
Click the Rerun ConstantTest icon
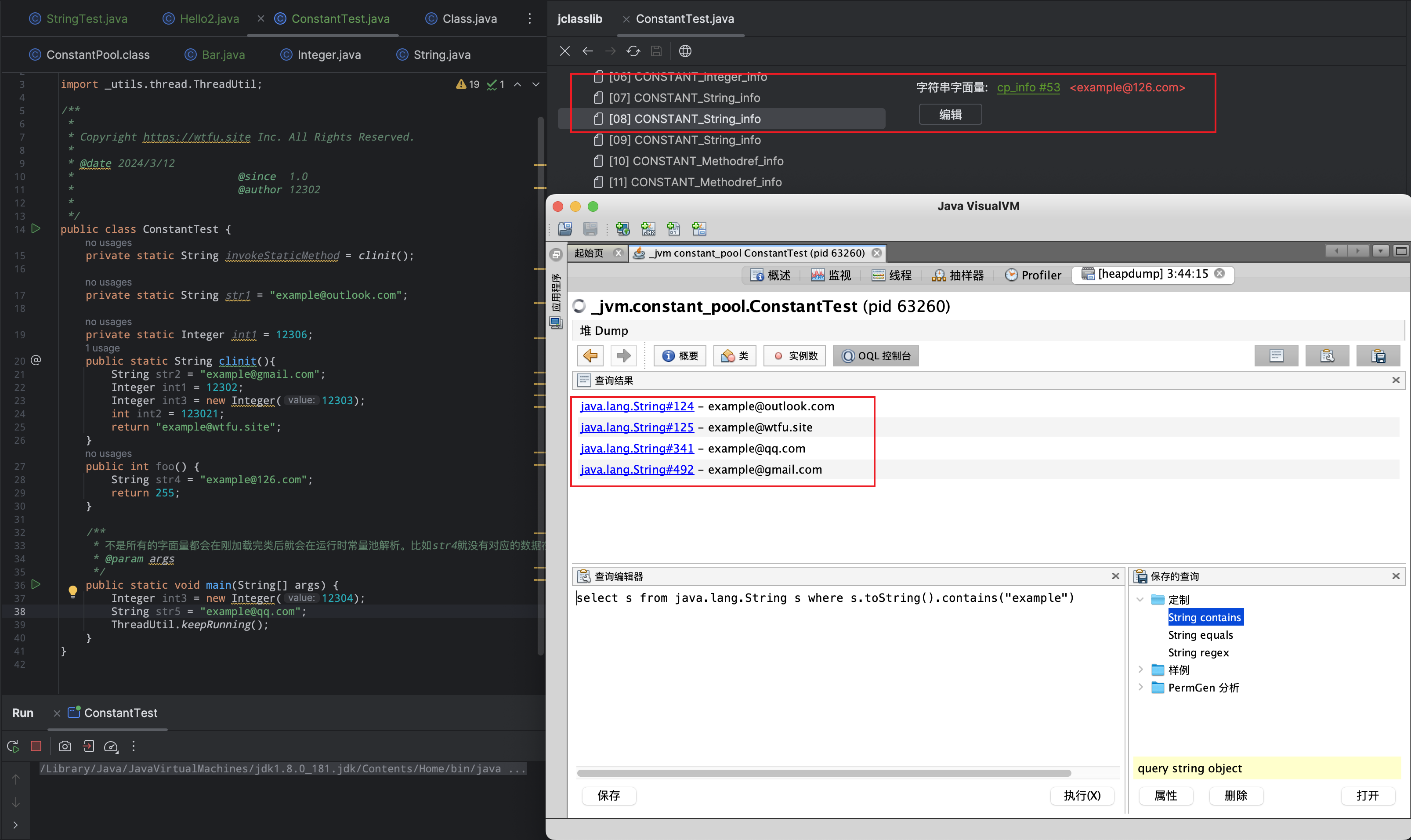click(x=13, y=746)
